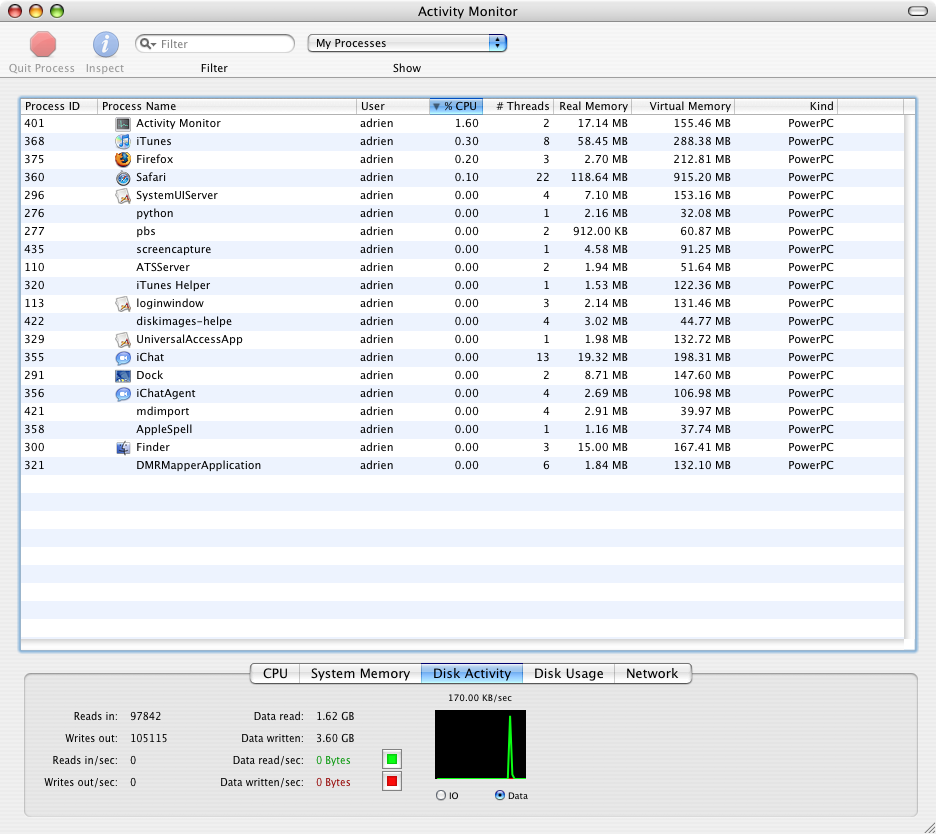Click the Activity Monitor process icon

click(123, 124)
